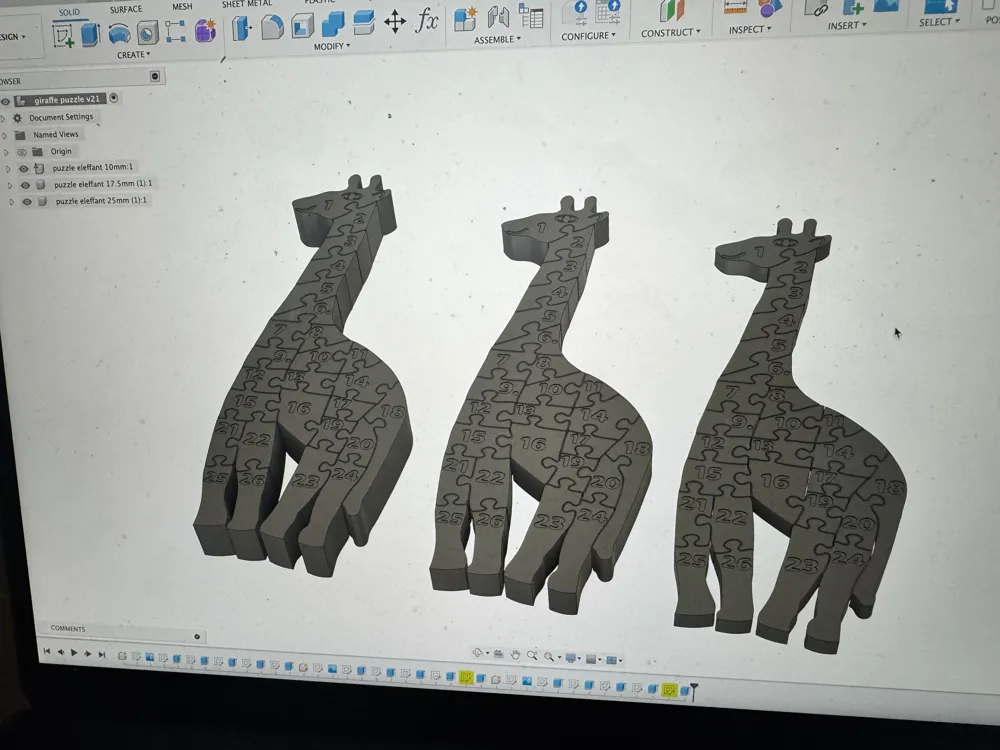The width and height of the screenshot is (1000, 750).
Task: Click the Insert component plus icon
Action: (852, 7)
